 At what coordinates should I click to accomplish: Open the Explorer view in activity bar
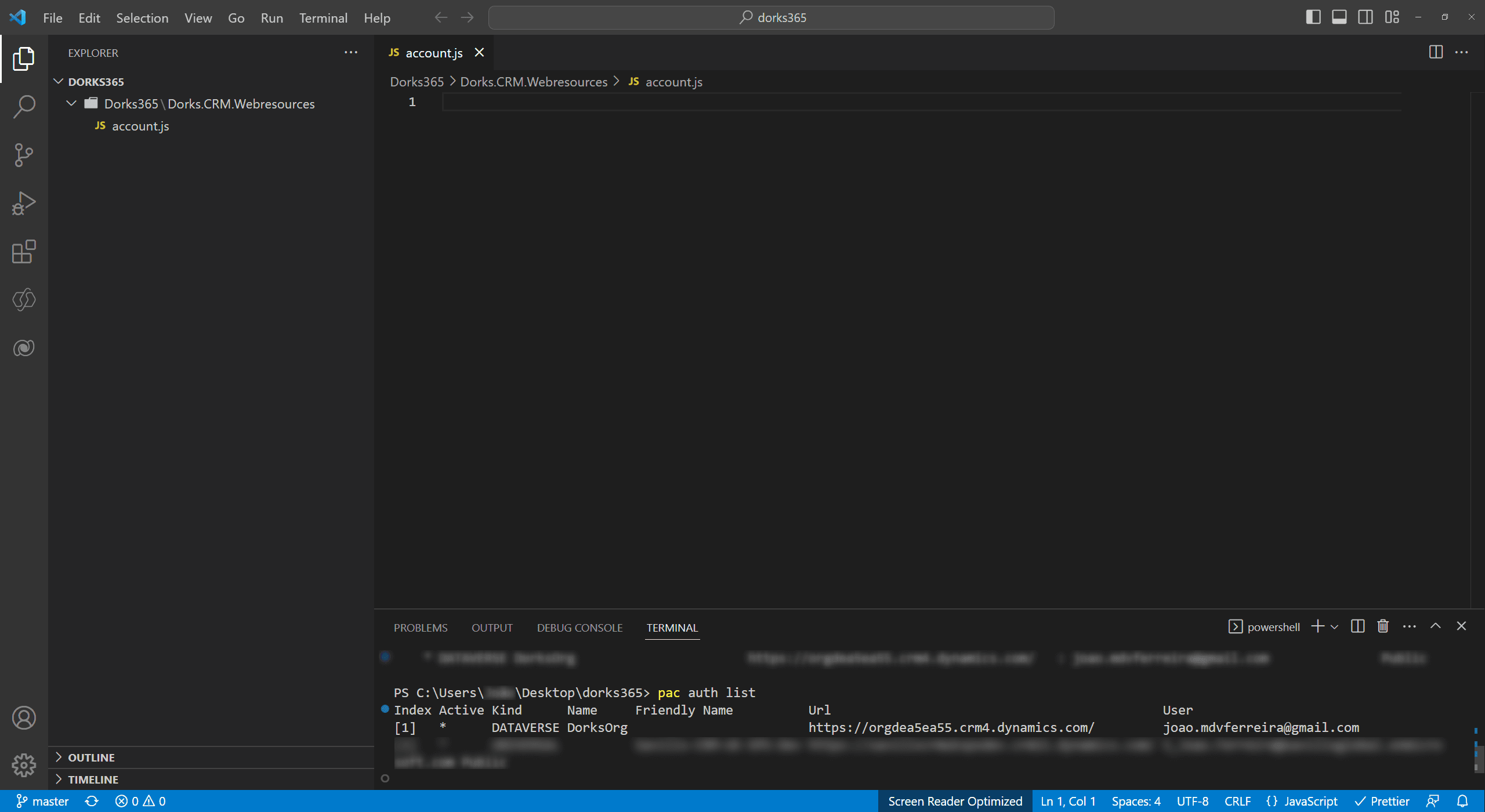click(24, 59)
